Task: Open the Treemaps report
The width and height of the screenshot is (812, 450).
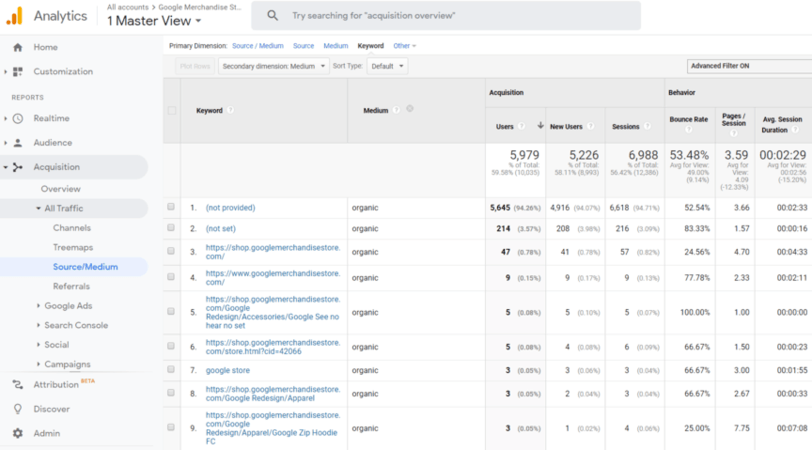Action: 73,248
